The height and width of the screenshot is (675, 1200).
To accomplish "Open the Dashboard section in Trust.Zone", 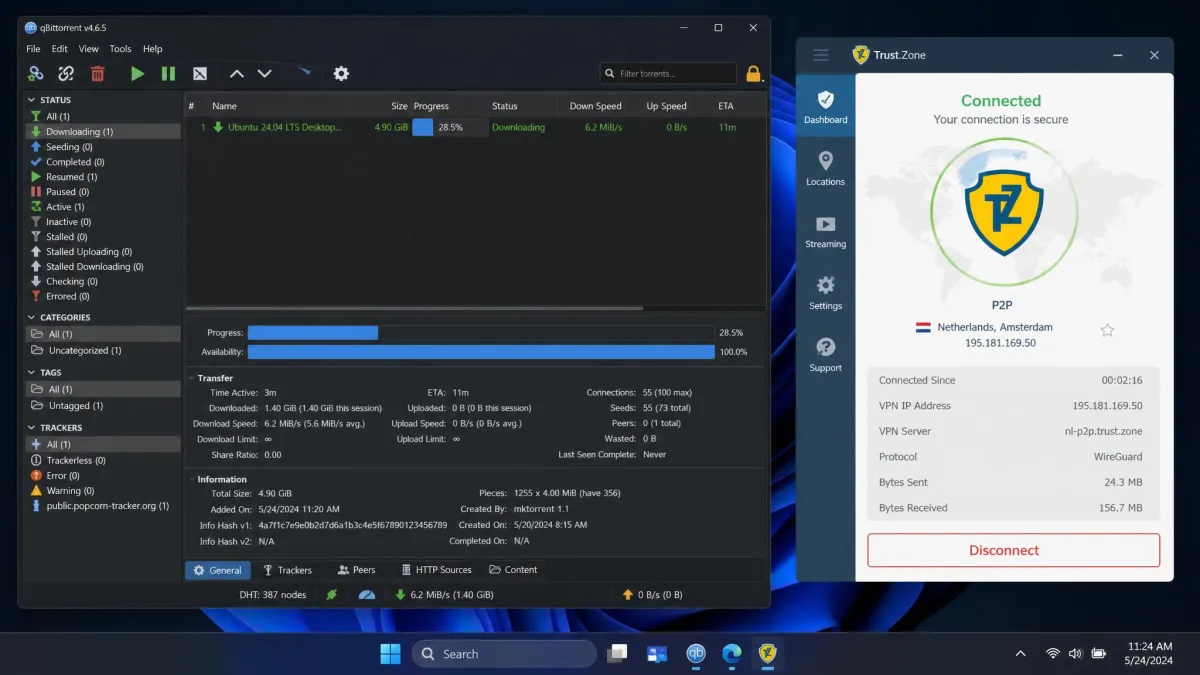I will coord(825,108).
